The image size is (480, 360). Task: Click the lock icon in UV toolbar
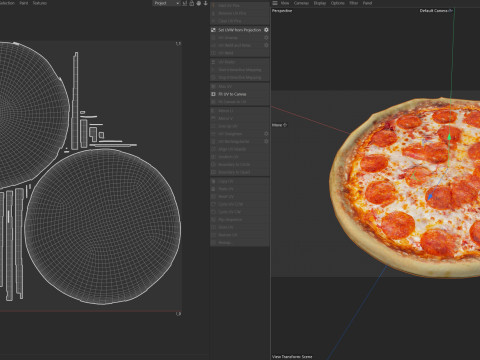(x=192, y=3)
